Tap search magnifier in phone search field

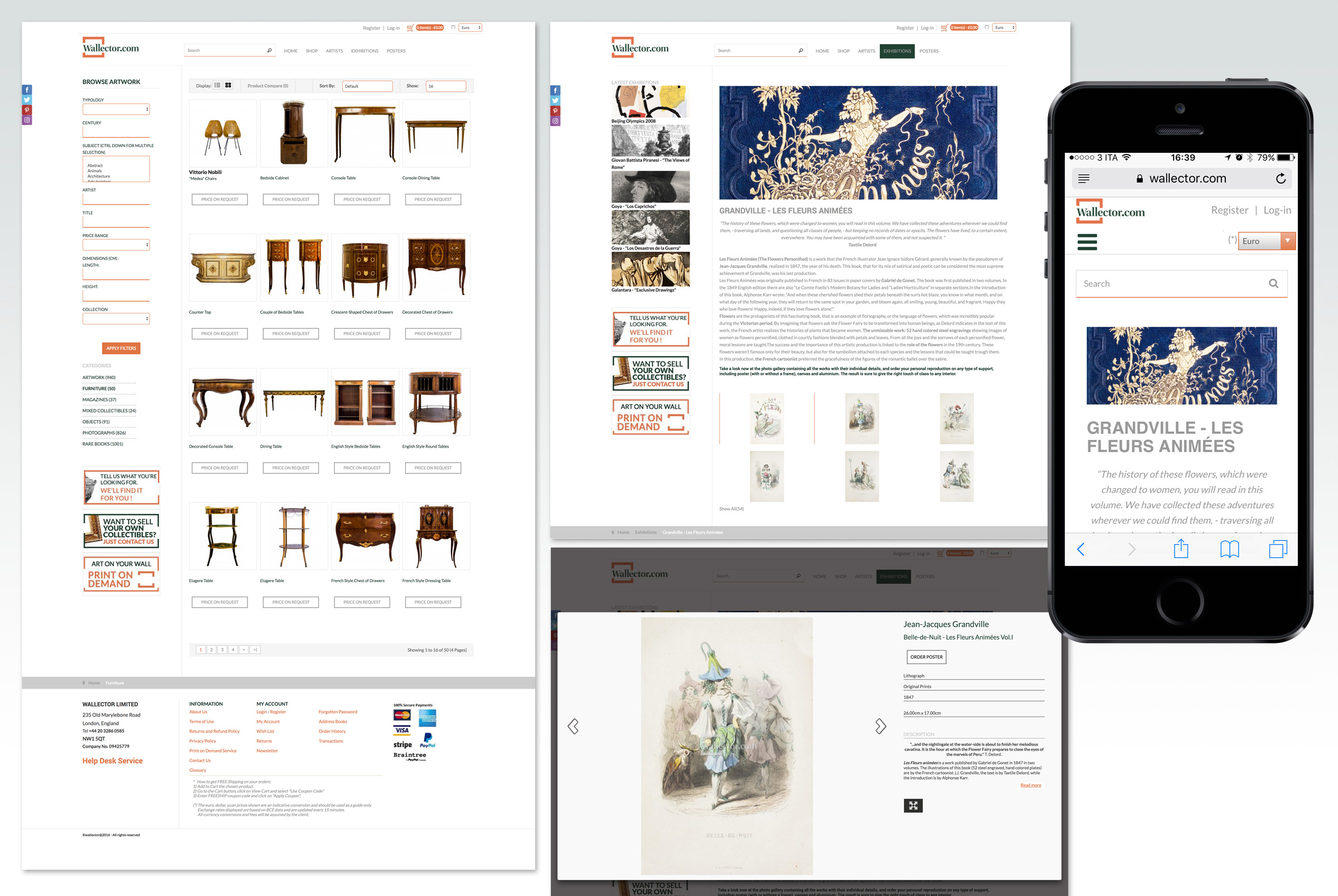click(1273, 283)
